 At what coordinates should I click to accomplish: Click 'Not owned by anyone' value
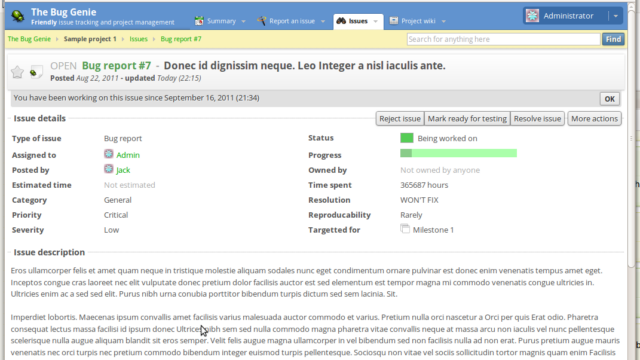(x=440, y=170)
